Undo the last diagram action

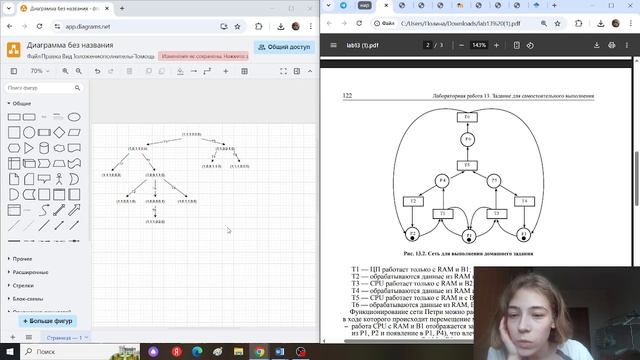(x=97, y=71)
